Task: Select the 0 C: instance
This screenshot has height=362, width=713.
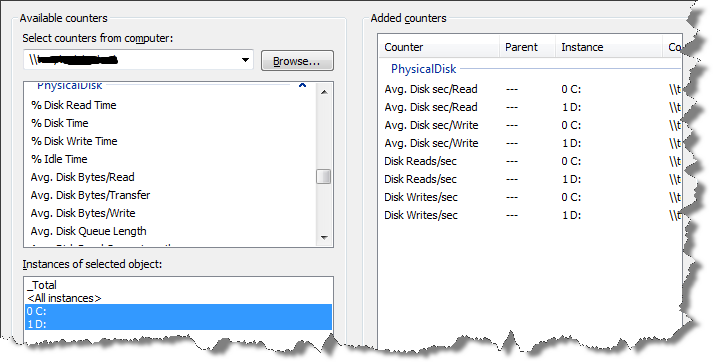Action: (x=178, y=311)
